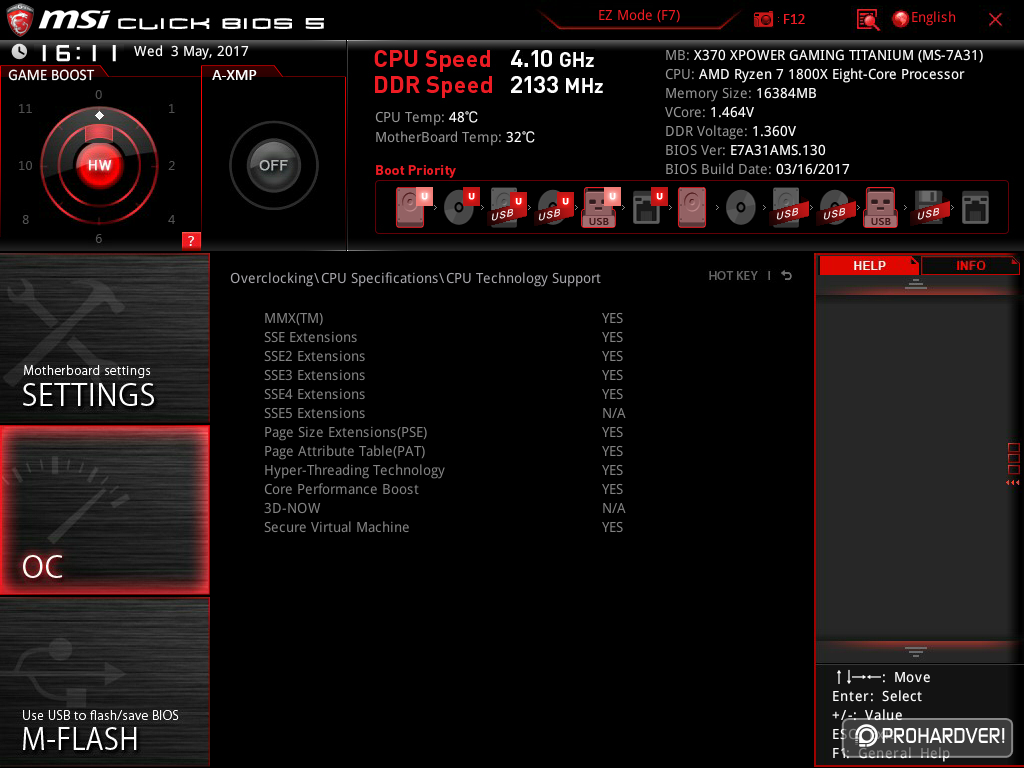Click the A-XMP label tab
1024x768 pixels.
[234, 75]
